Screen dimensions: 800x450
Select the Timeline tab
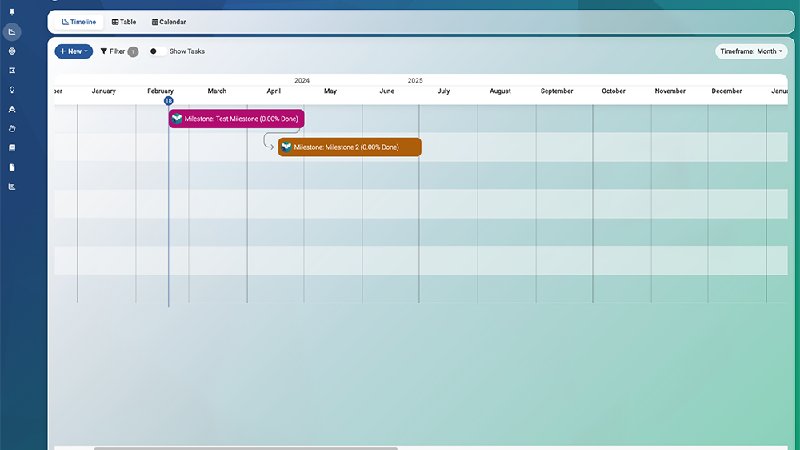pyautogui.click(x=79, y=22)
